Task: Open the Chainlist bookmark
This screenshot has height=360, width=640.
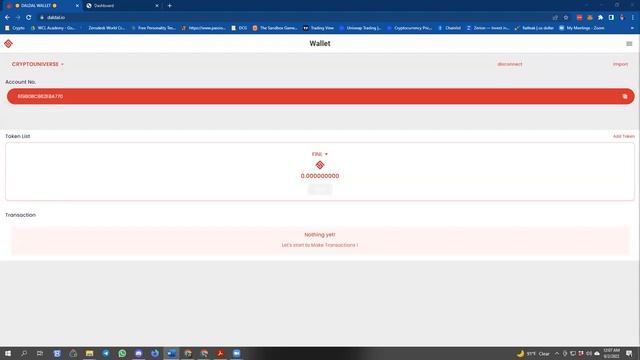Action: pyautogui.click(x=449, y=28)
